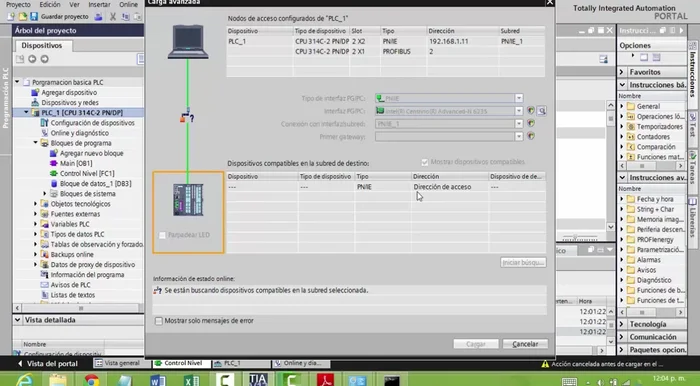
Task: Click Agregar nuevo bloque
Action: coord(92,153)
